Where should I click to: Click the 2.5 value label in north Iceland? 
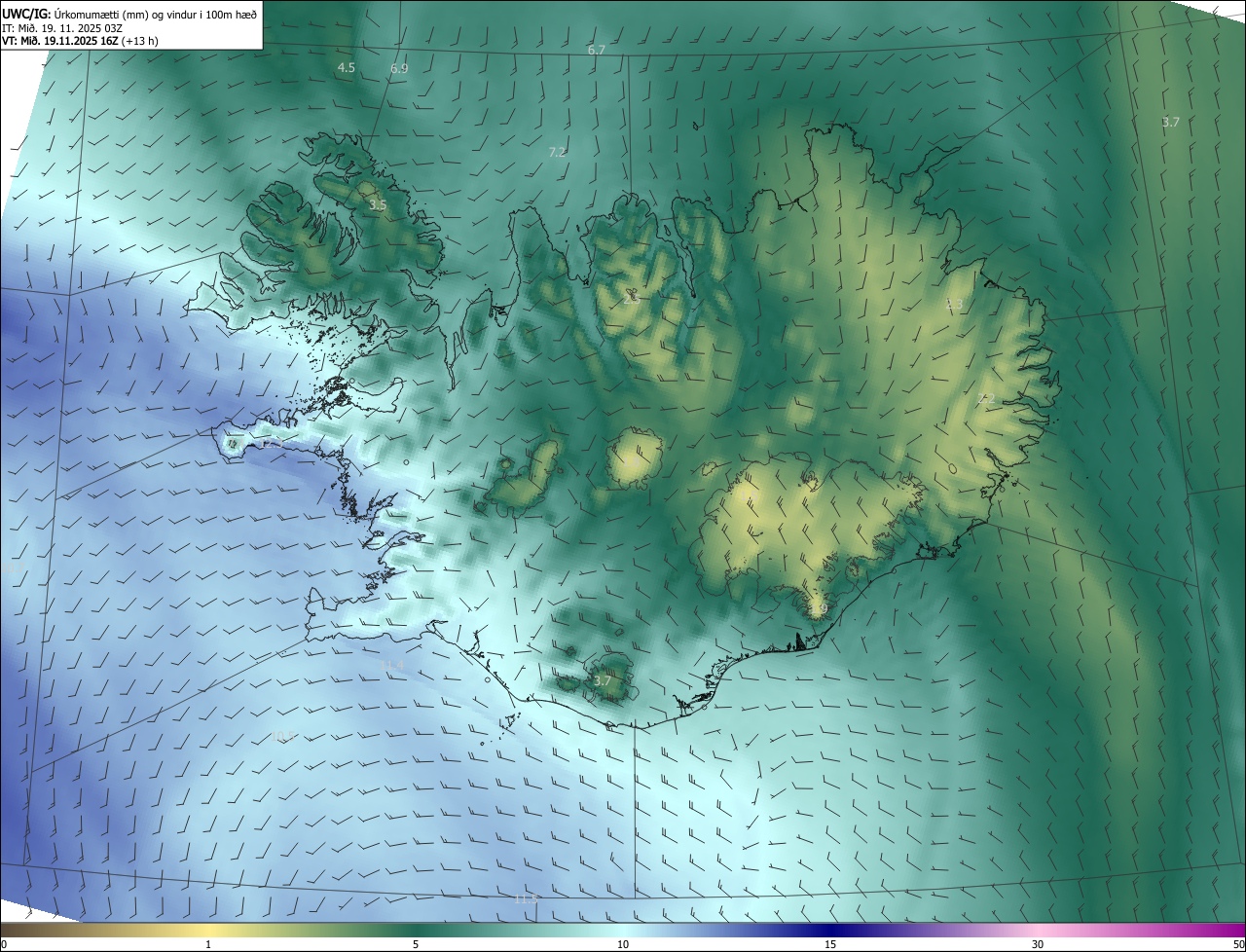pyautogui.click(x=631, y=297)
